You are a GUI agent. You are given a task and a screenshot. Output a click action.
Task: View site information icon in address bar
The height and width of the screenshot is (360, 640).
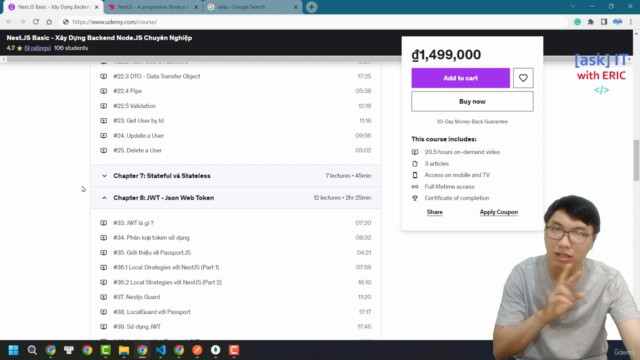(66, 22)
